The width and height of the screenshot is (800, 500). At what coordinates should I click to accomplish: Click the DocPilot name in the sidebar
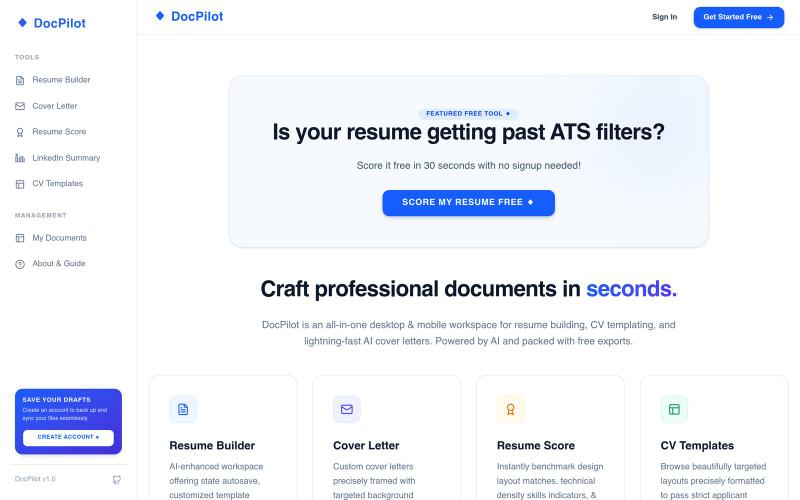(x=60, y=23)
